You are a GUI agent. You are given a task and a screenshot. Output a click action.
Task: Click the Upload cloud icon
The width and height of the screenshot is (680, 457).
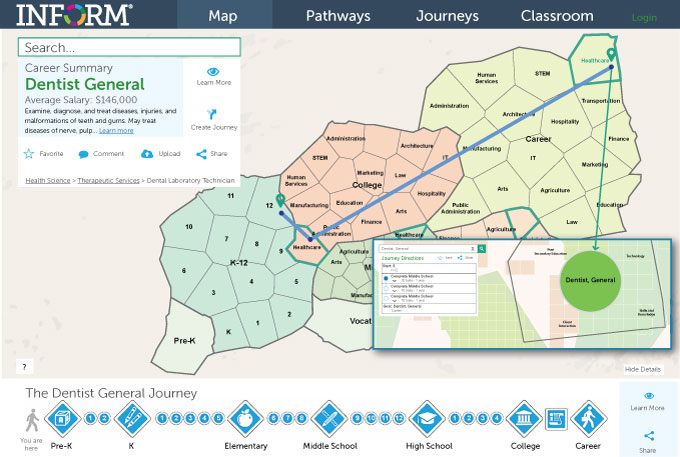[x=147, y=153]
